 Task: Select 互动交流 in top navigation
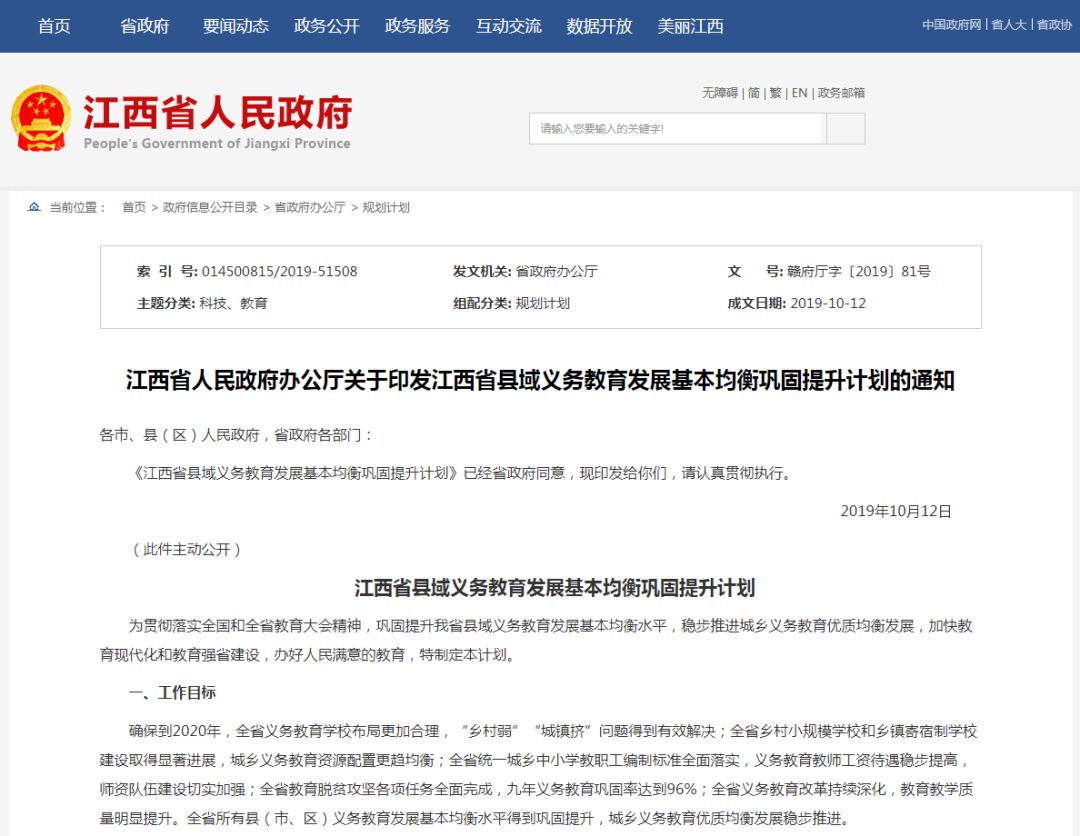click(508, 26)
